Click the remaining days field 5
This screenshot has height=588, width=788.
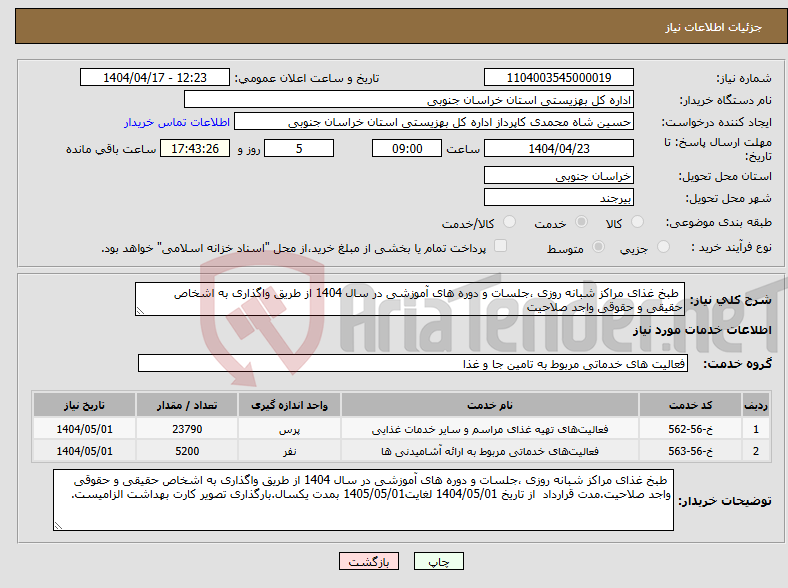(x=299, y=148)
